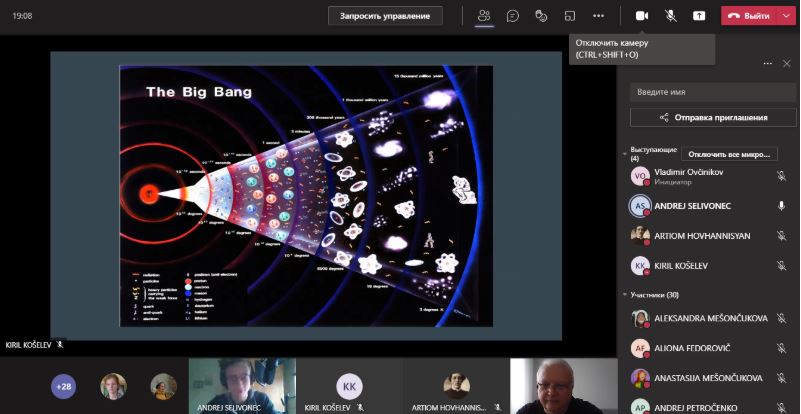Open the participants panel icon

[484, 16]
